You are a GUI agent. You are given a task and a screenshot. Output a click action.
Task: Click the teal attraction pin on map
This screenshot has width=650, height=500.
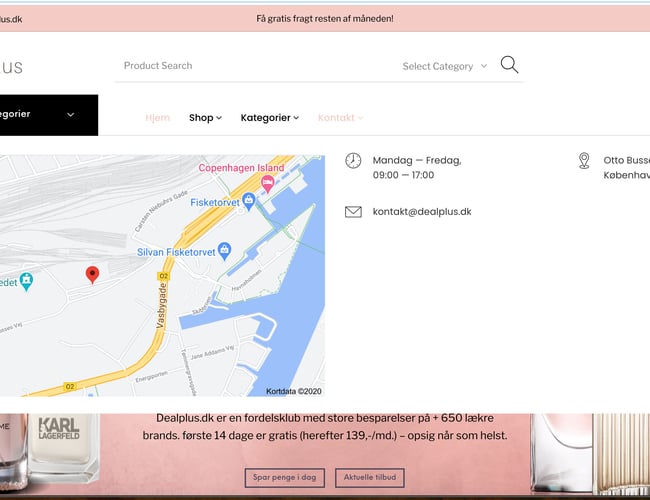(26, 282)
